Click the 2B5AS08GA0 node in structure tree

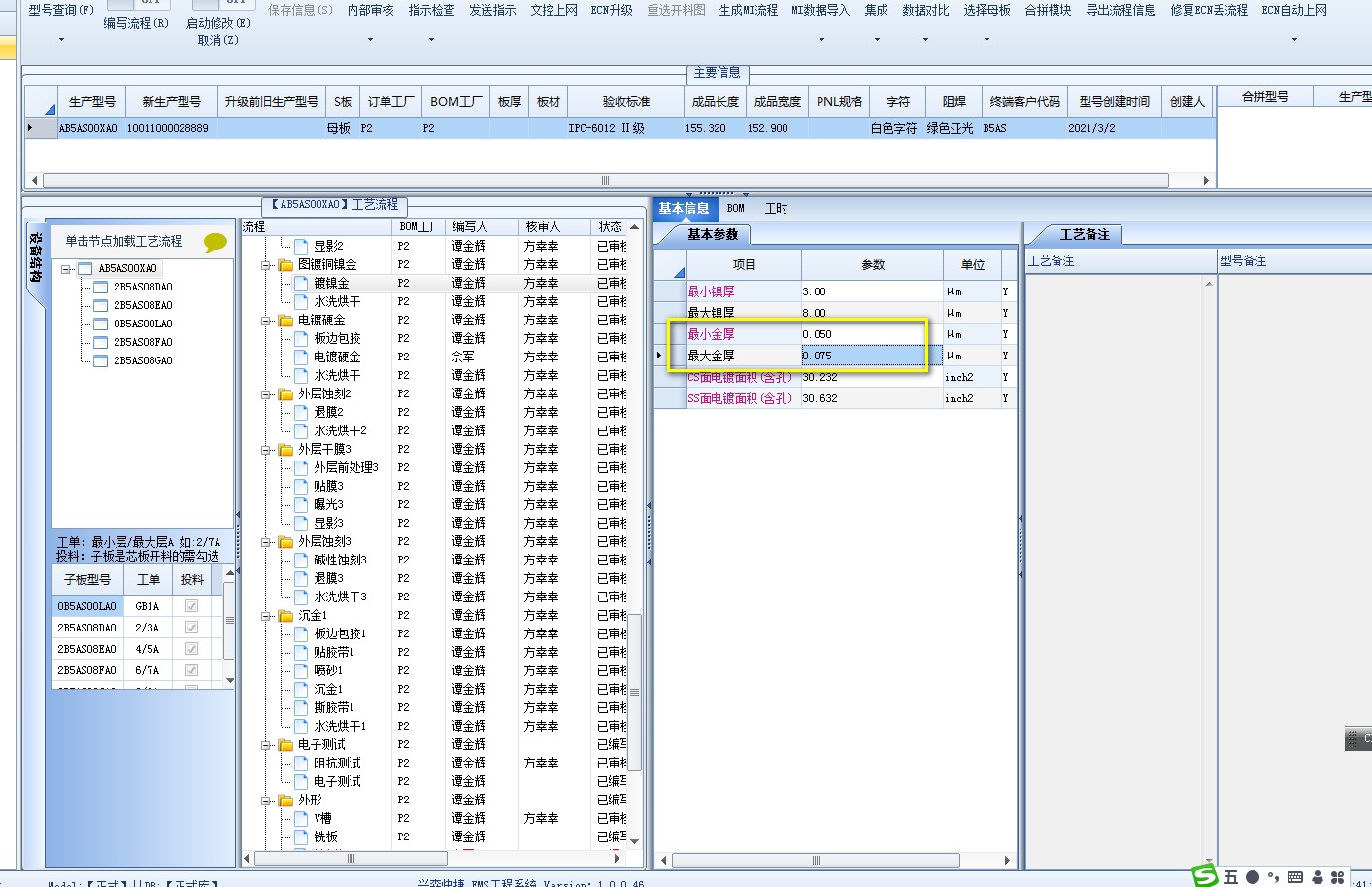click(x=143, y=360)
